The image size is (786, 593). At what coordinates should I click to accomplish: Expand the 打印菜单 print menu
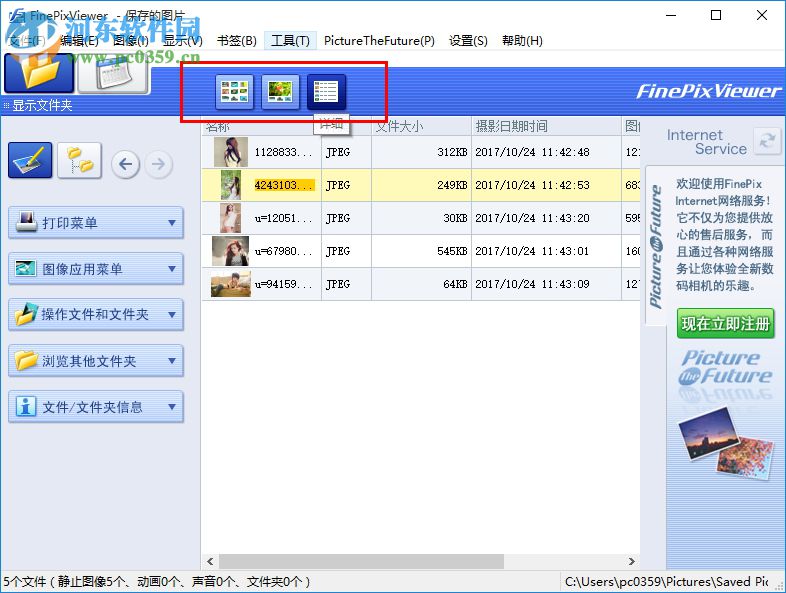point(96,223)
